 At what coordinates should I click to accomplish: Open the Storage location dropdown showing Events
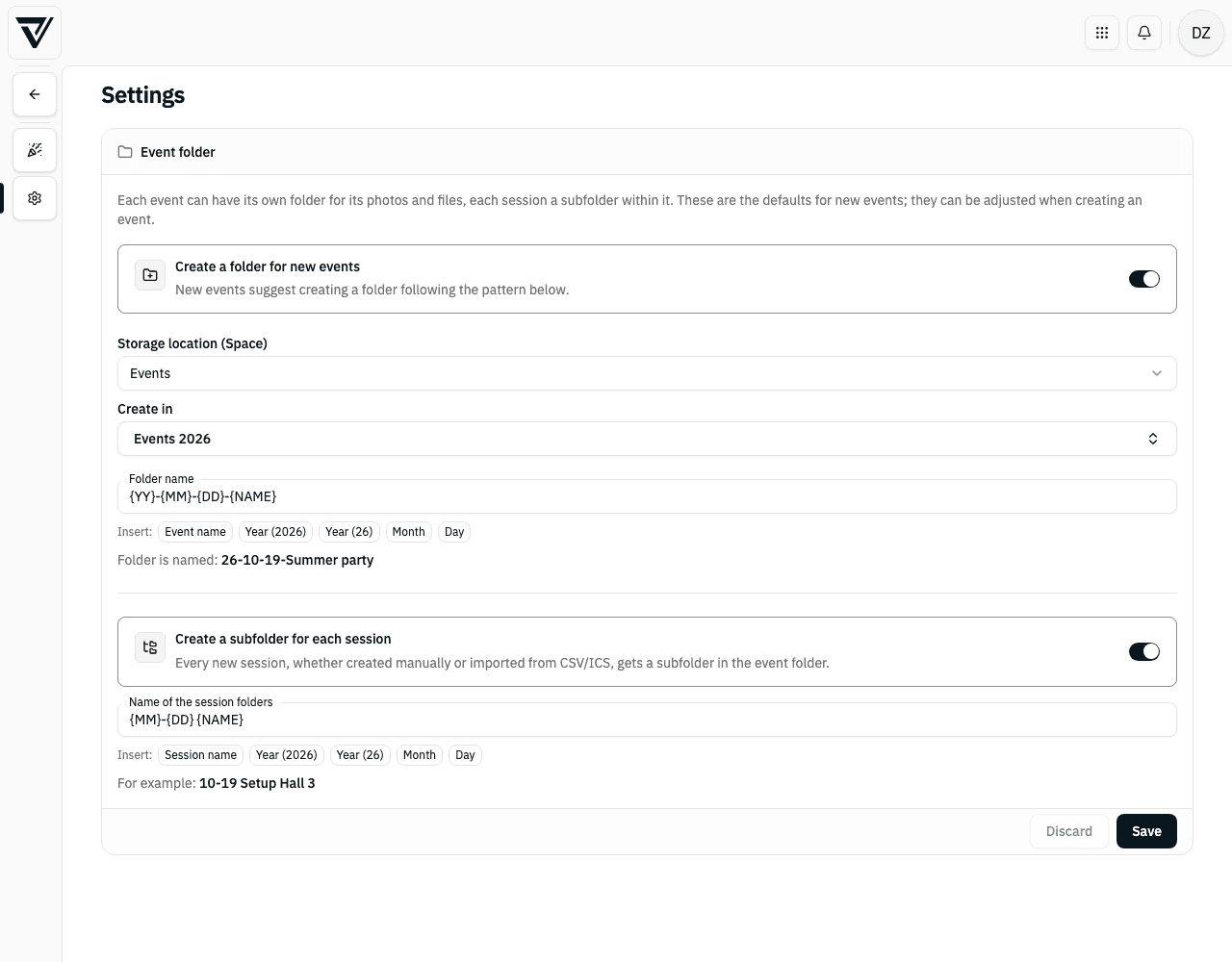pos(647,373)
